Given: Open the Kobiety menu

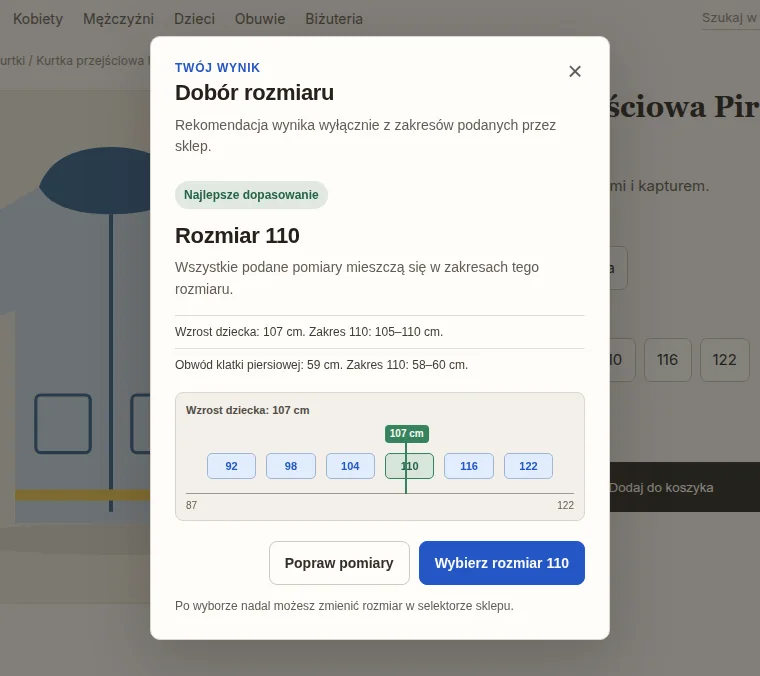Looking at the screenshot, I should pos(38,19).
